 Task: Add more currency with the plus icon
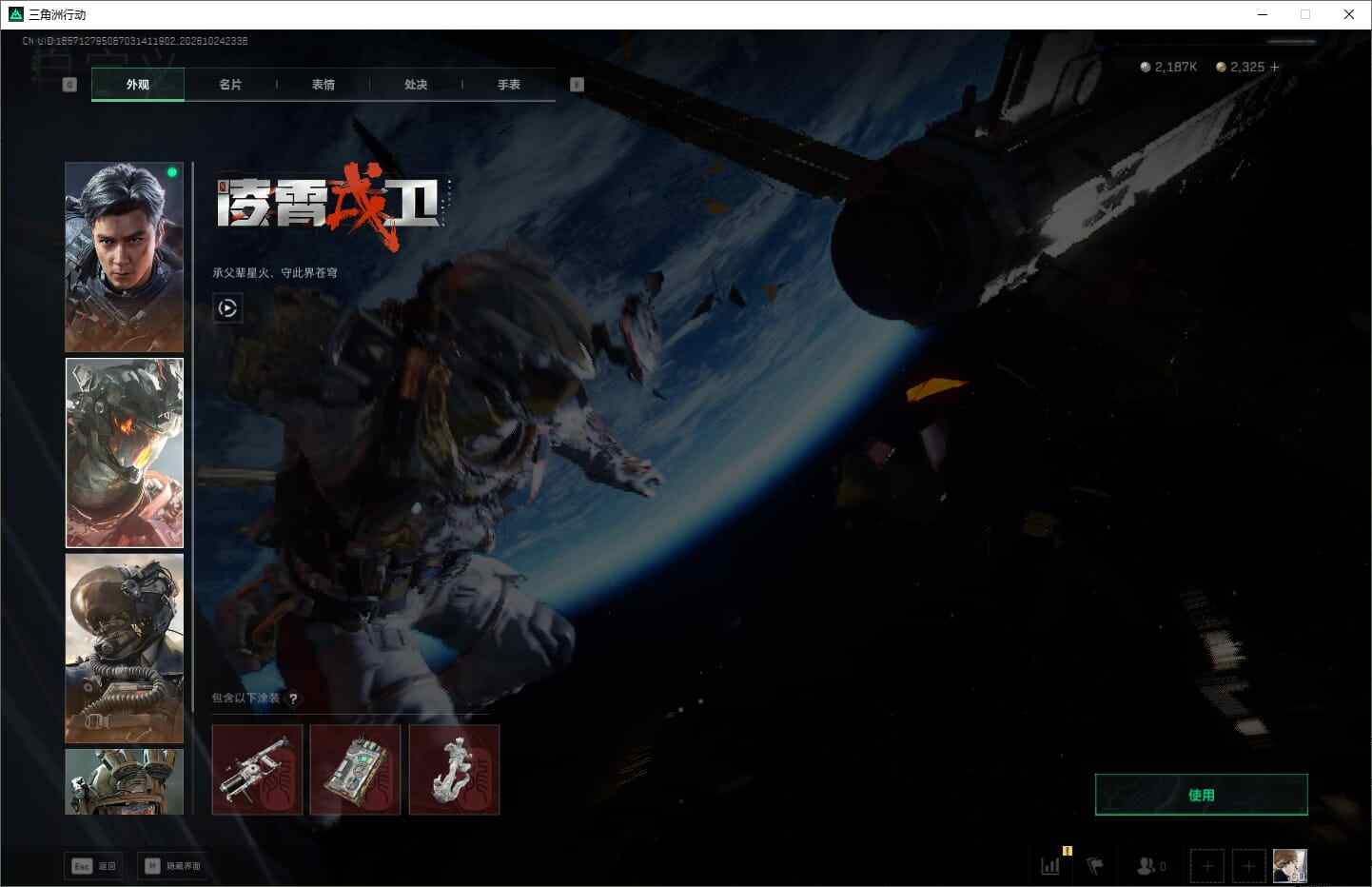(1275, 67)
